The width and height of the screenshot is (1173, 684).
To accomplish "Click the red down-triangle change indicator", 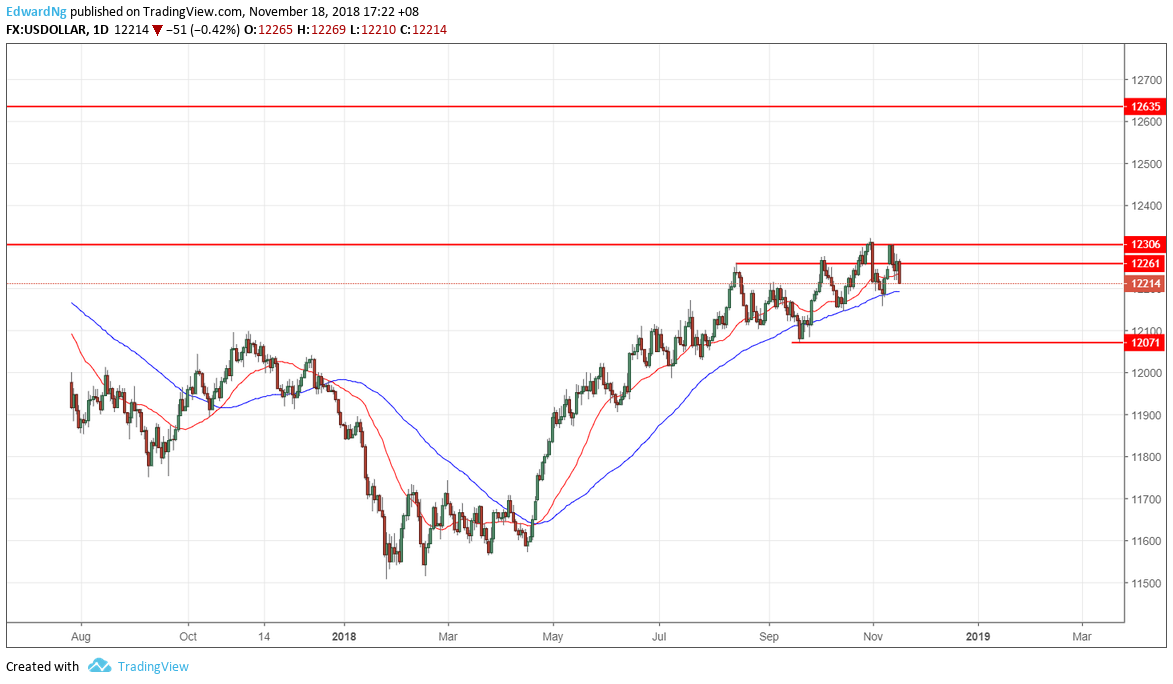I will (x=157, y=31).
